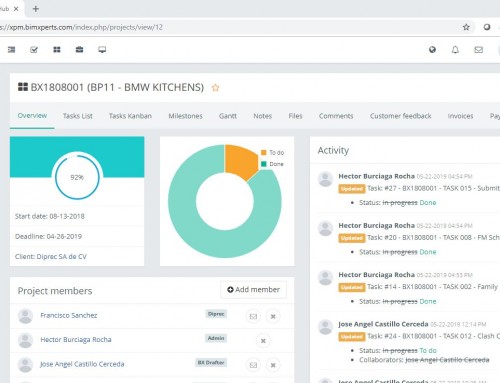Toggle the To do legend entry
This screenshot has height=383, width=500.
(x=273, y=153)
